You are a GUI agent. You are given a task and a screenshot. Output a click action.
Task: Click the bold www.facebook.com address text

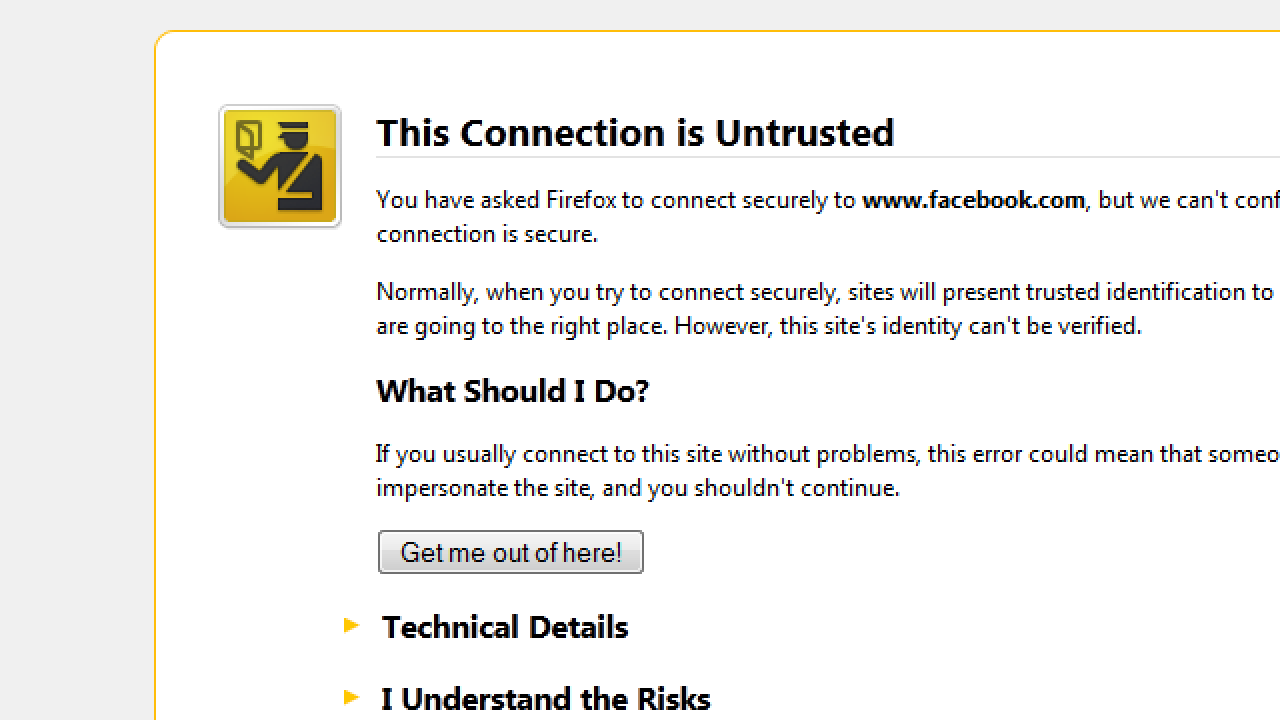tap(973, 200)
